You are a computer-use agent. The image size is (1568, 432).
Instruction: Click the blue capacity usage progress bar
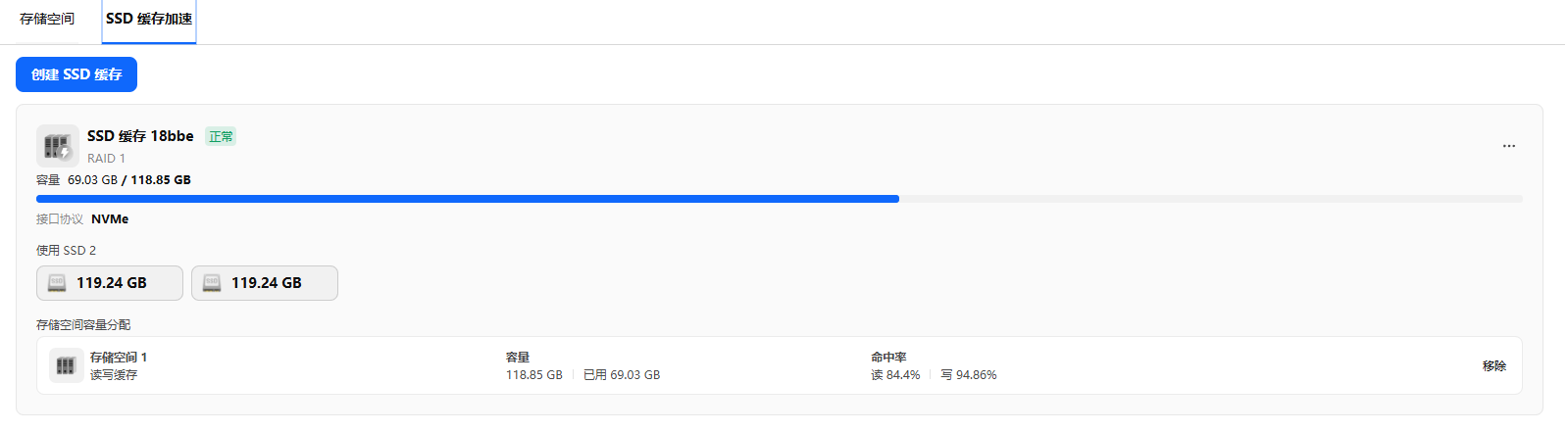467,199
